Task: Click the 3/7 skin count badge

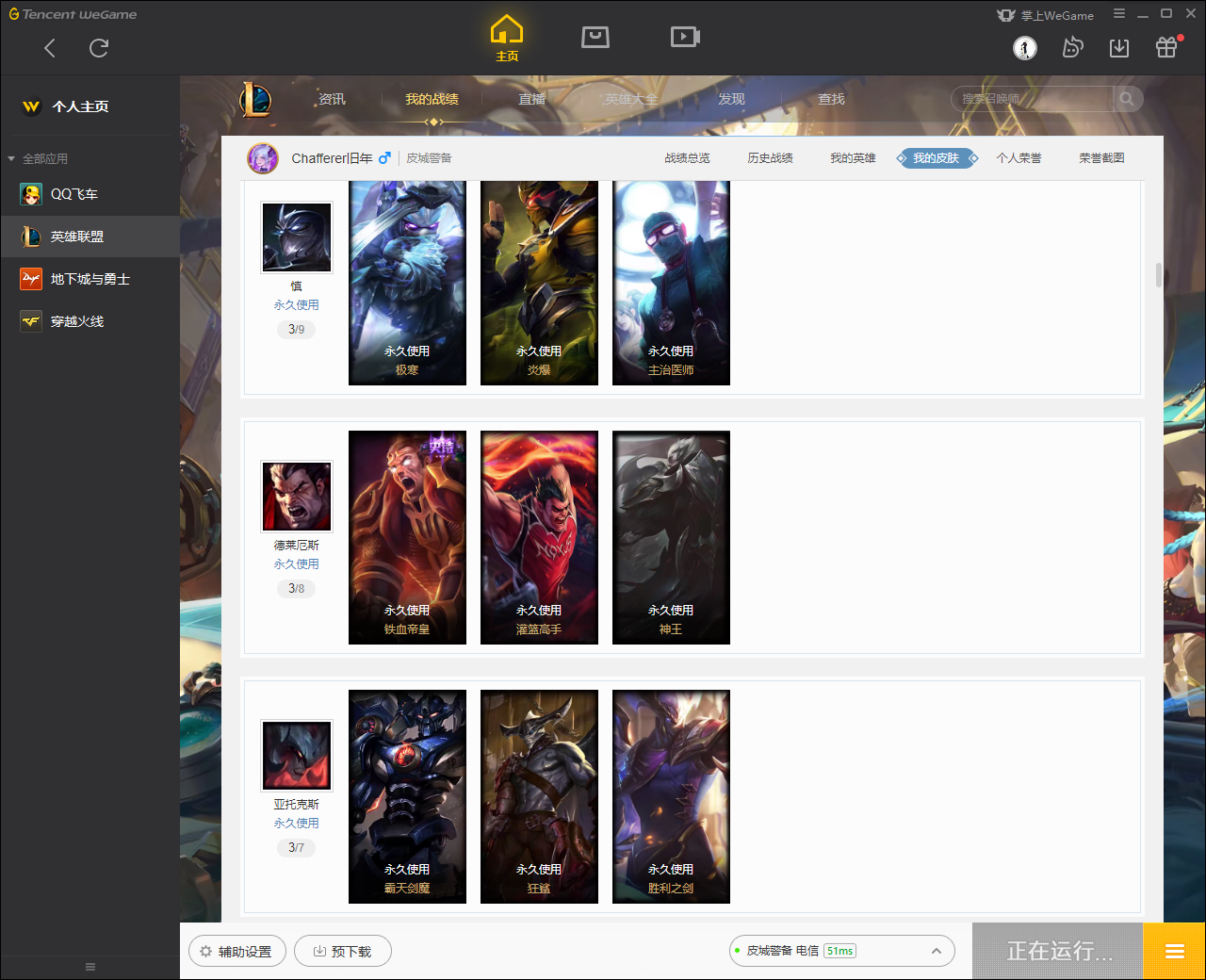Action: click(297, 848)
